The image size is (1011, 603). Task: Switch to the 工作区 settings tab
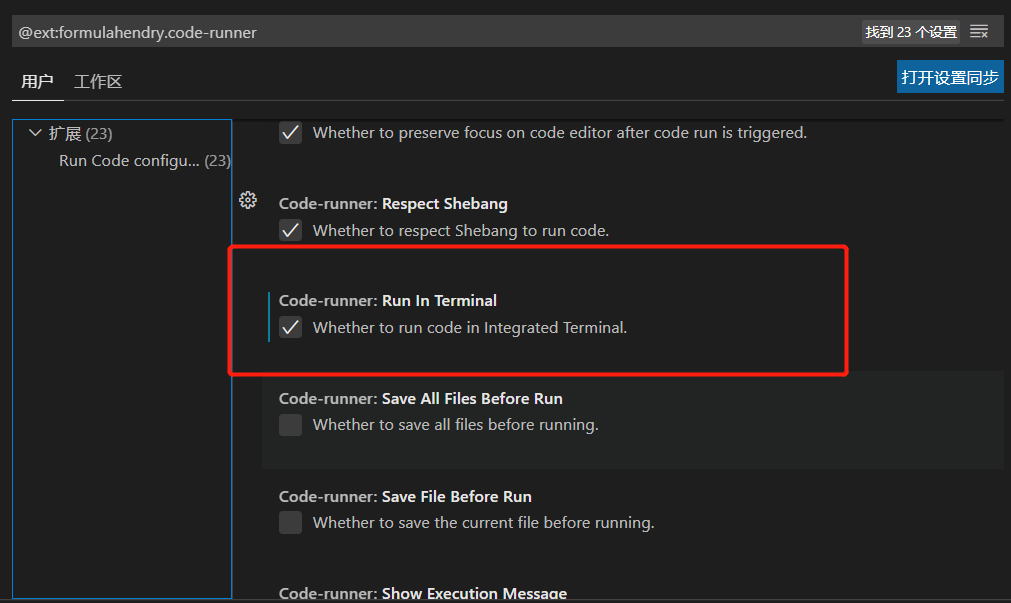[x=98, y=81]
